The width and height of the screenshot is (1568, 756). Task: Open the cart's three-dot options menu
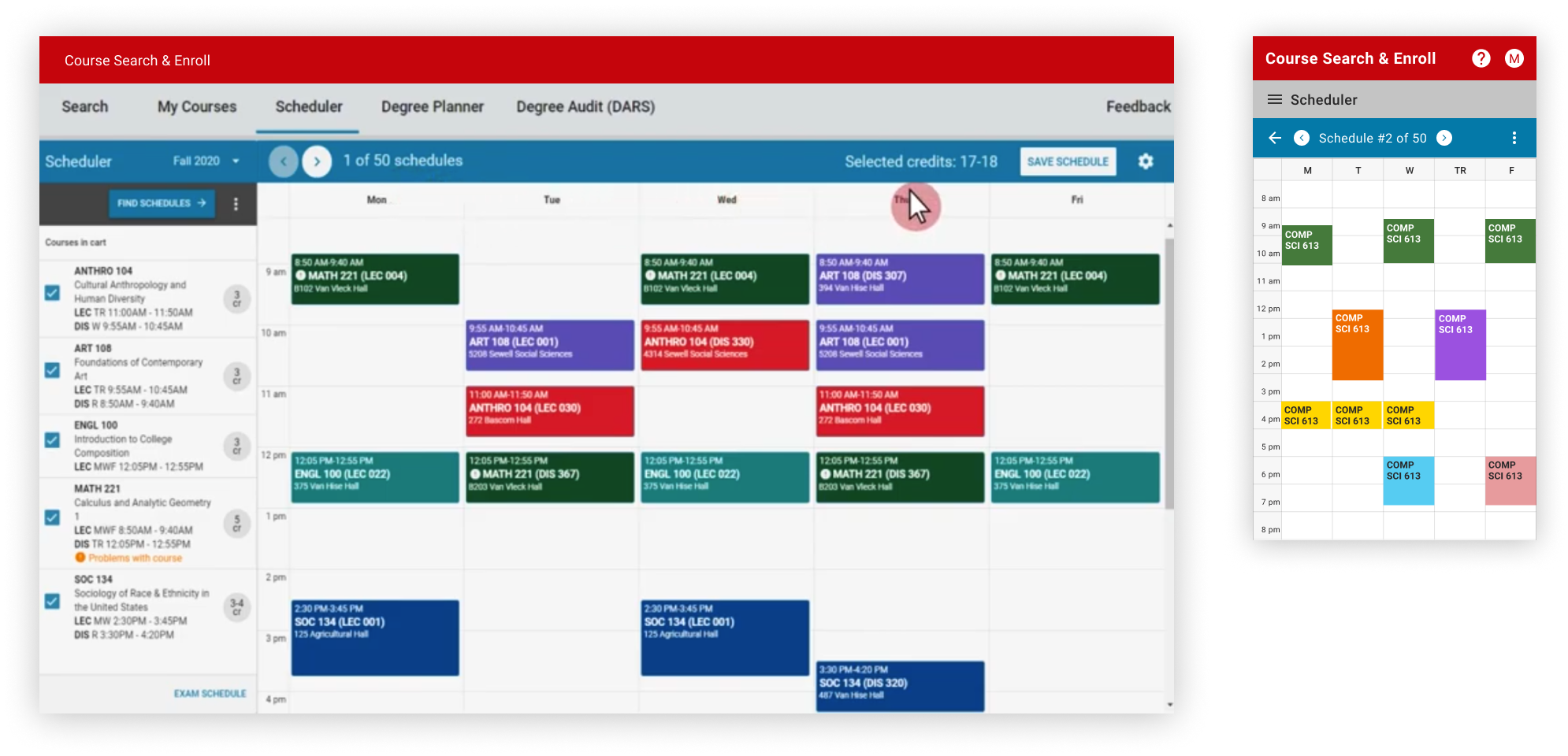coord(236,204)
